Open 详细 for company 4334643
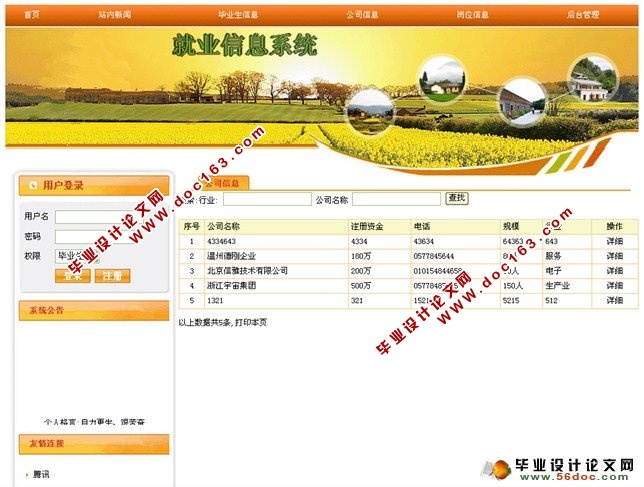This screenshot has width=644, height=487. [x=614, y=241]
